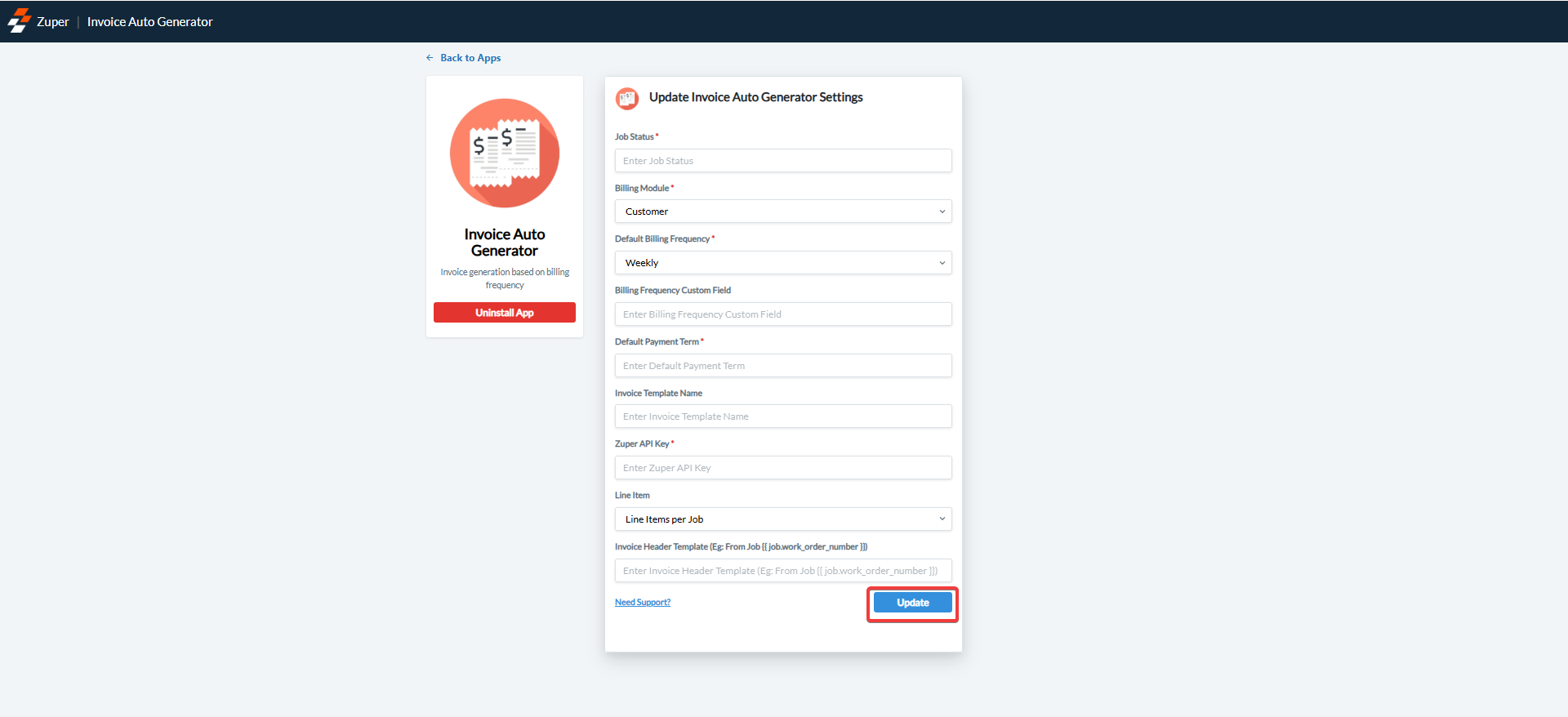Click the Uninstall App button
The height and width of the screenshot is (717, 1568).
point(505,313)
